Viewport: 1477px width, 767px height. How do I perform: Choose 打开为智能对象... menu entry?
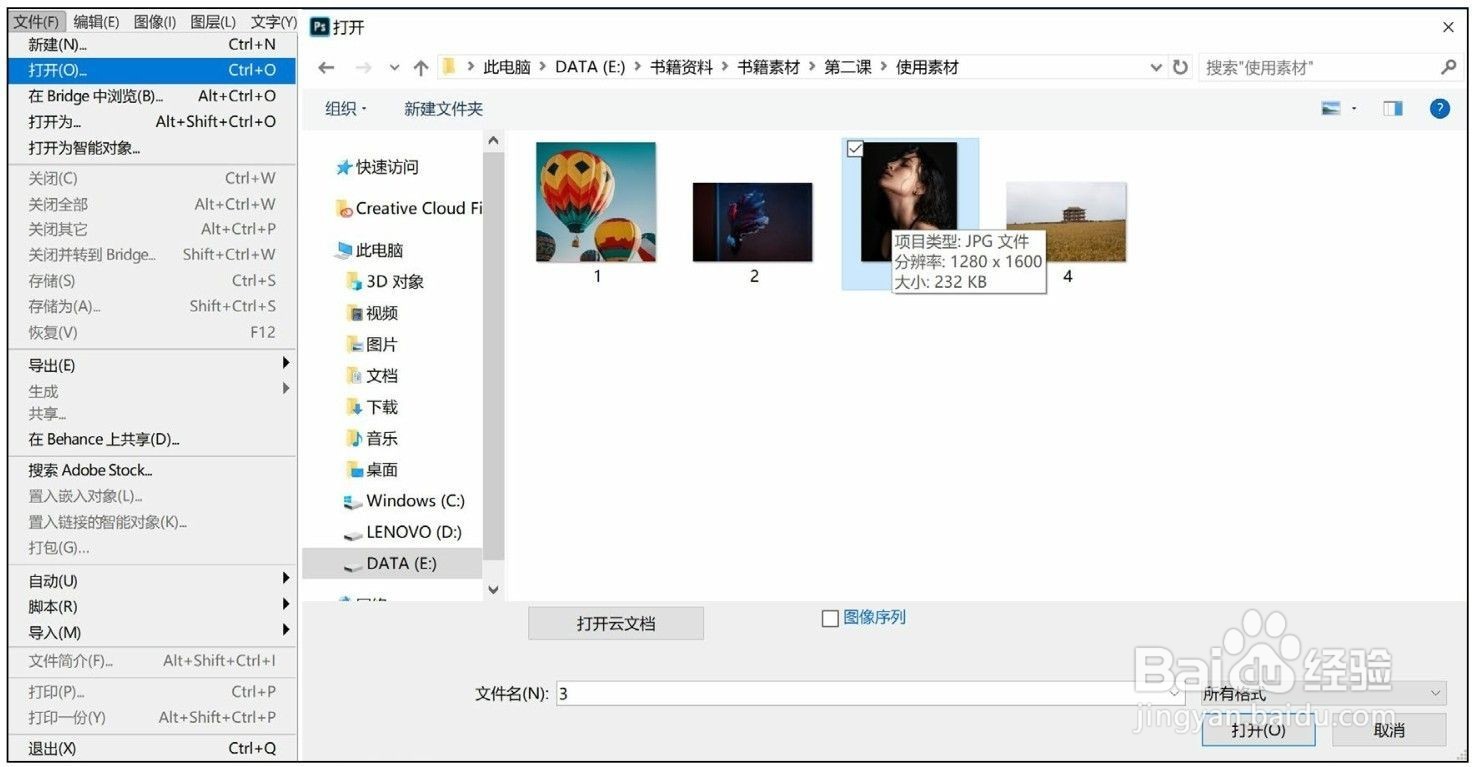[150, 148]
